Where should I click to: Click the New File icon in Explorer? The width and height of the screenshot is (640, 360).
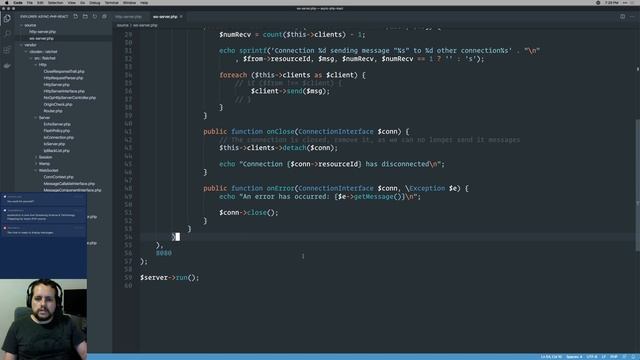click(x=76, y=17)
